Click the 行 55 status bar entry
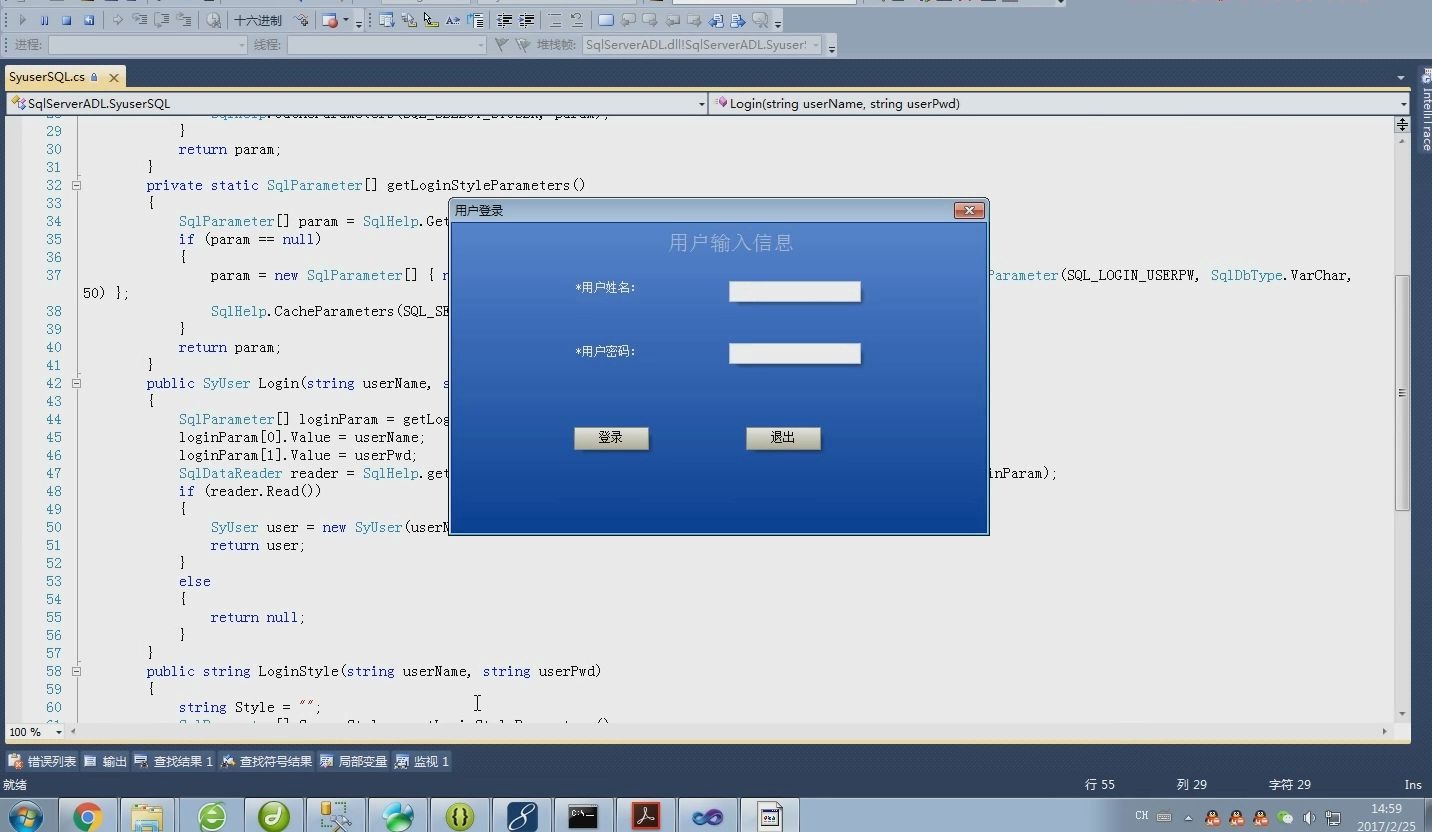This screenshot has width=1432, height=832. pos(1100,785)
